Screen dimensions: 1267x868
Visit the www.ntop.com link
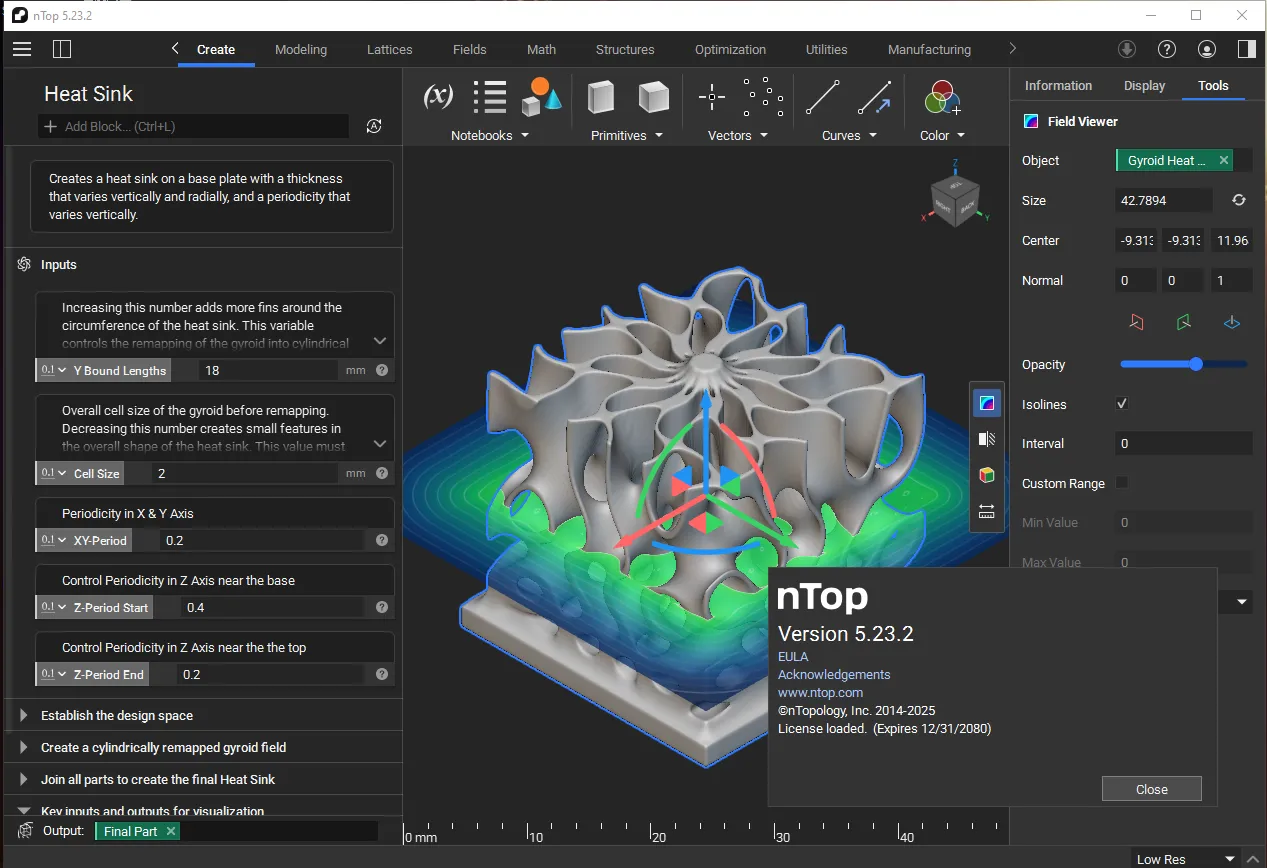coord(820,692)
